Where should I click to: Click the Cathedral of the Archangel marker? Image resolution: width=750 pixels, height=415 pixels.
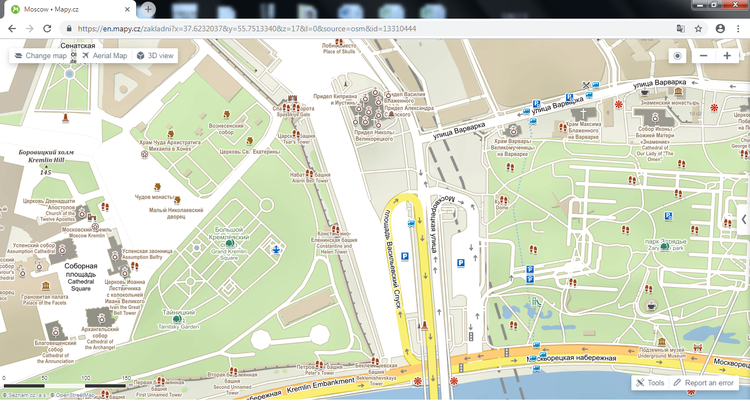point(101,318)
